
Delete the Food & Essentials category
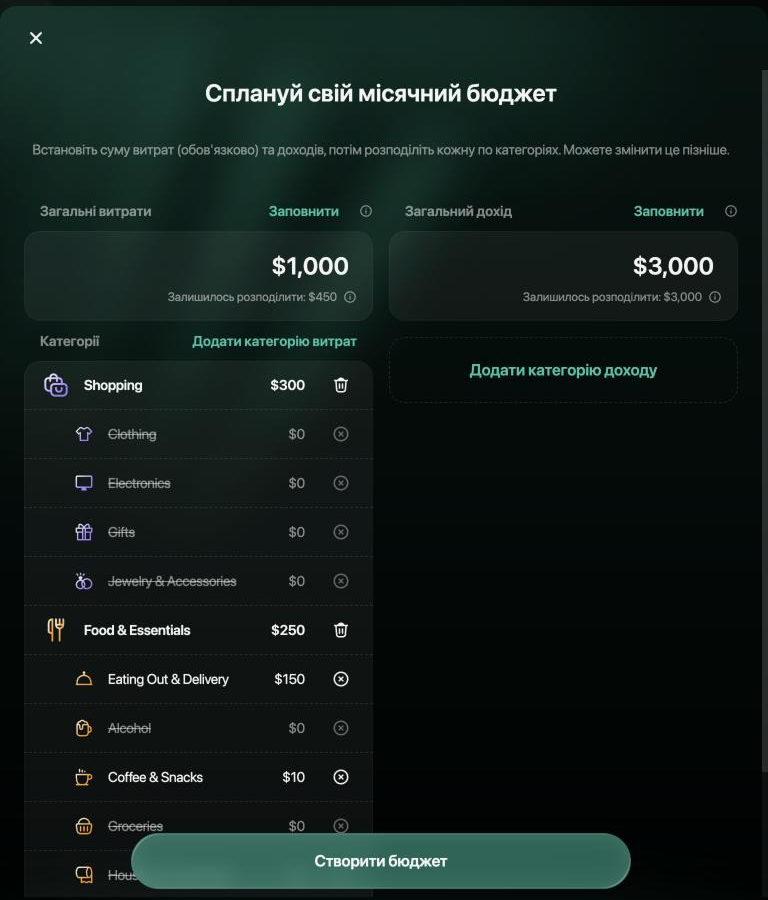click(x=340, y=630)
